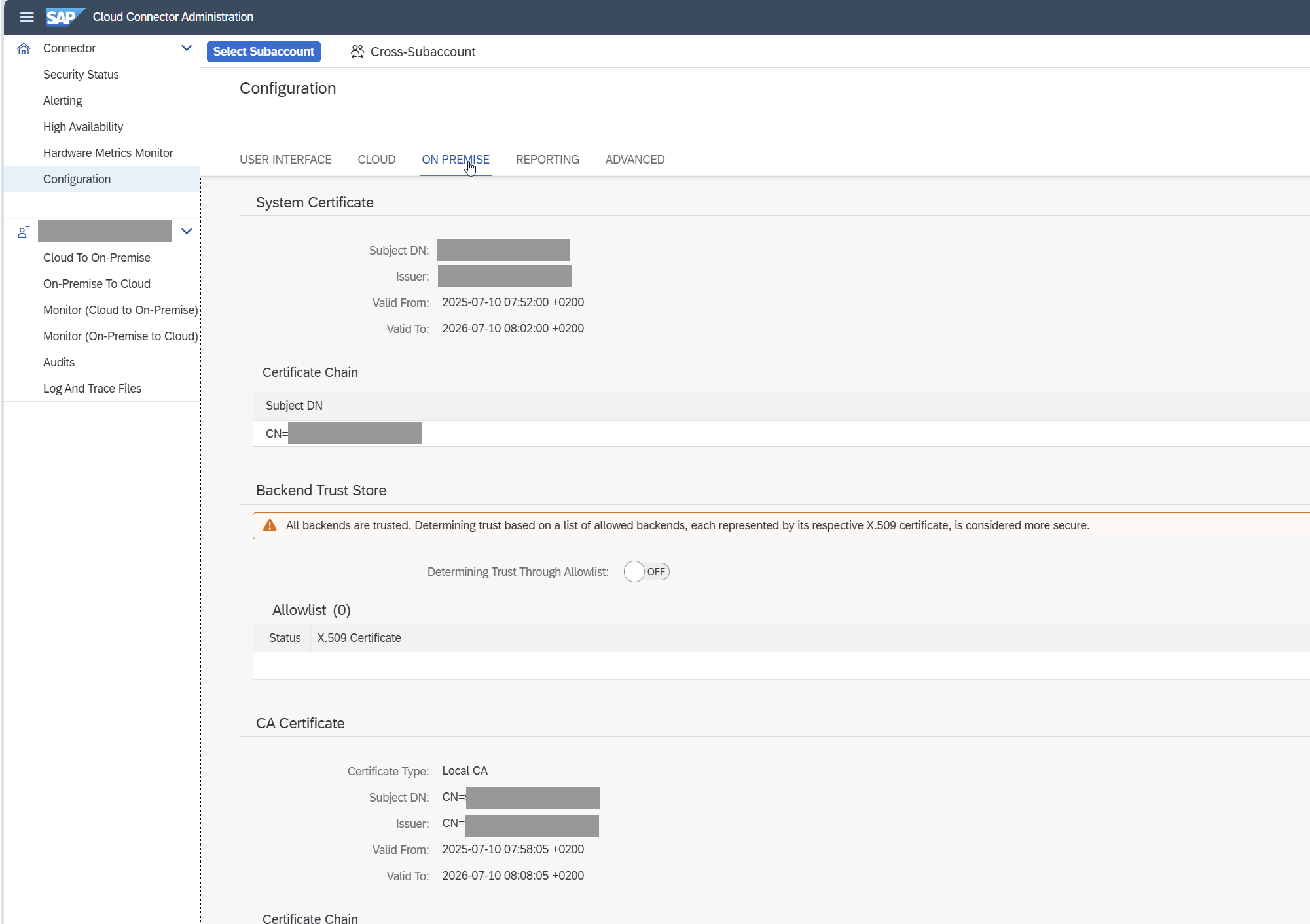Viewport: 1310px width, 924px height.
Task: Open On-Premise To Cloud page
Action: tap(97, 284)
